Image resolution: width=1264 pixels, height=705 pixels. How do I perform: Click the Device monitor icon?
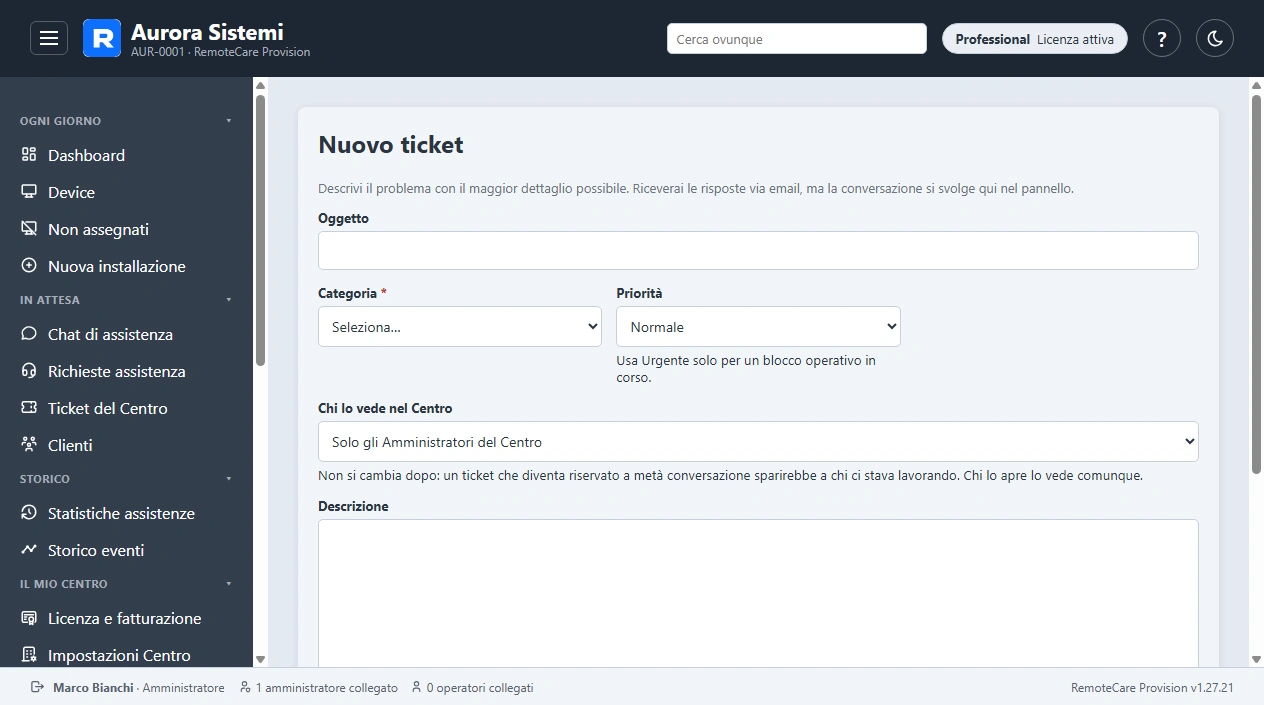tap(29, 192)
